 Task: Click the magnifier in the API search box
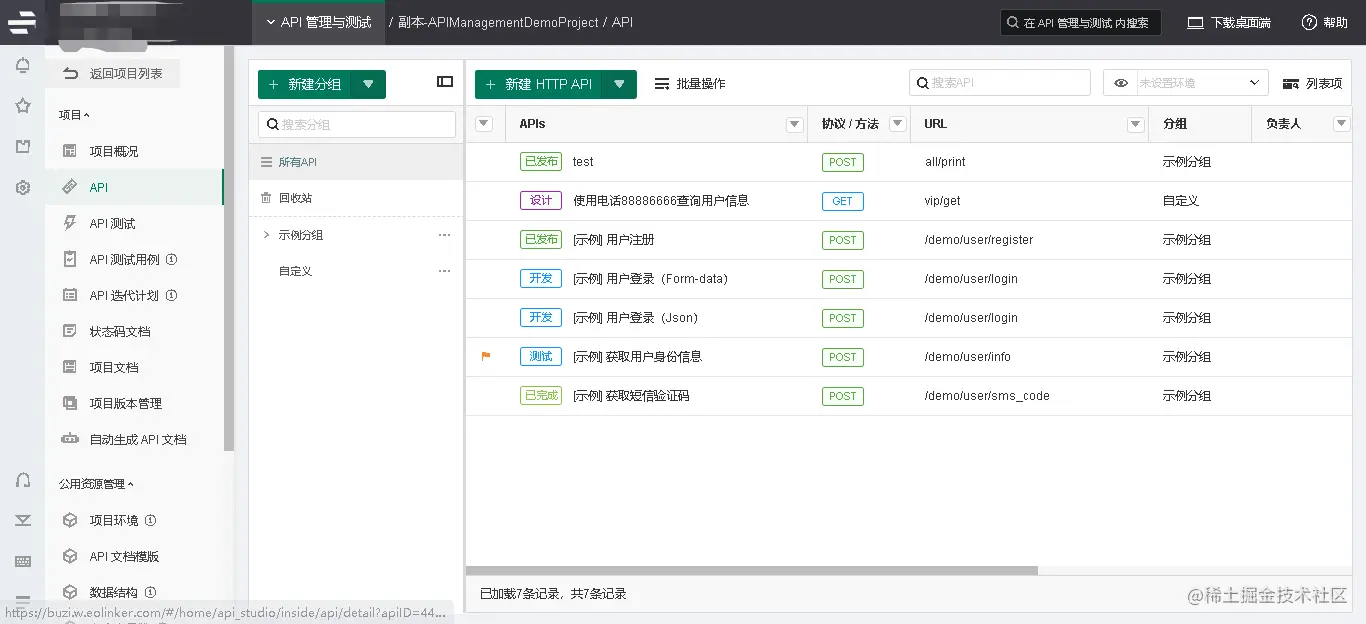pos(923,83)
